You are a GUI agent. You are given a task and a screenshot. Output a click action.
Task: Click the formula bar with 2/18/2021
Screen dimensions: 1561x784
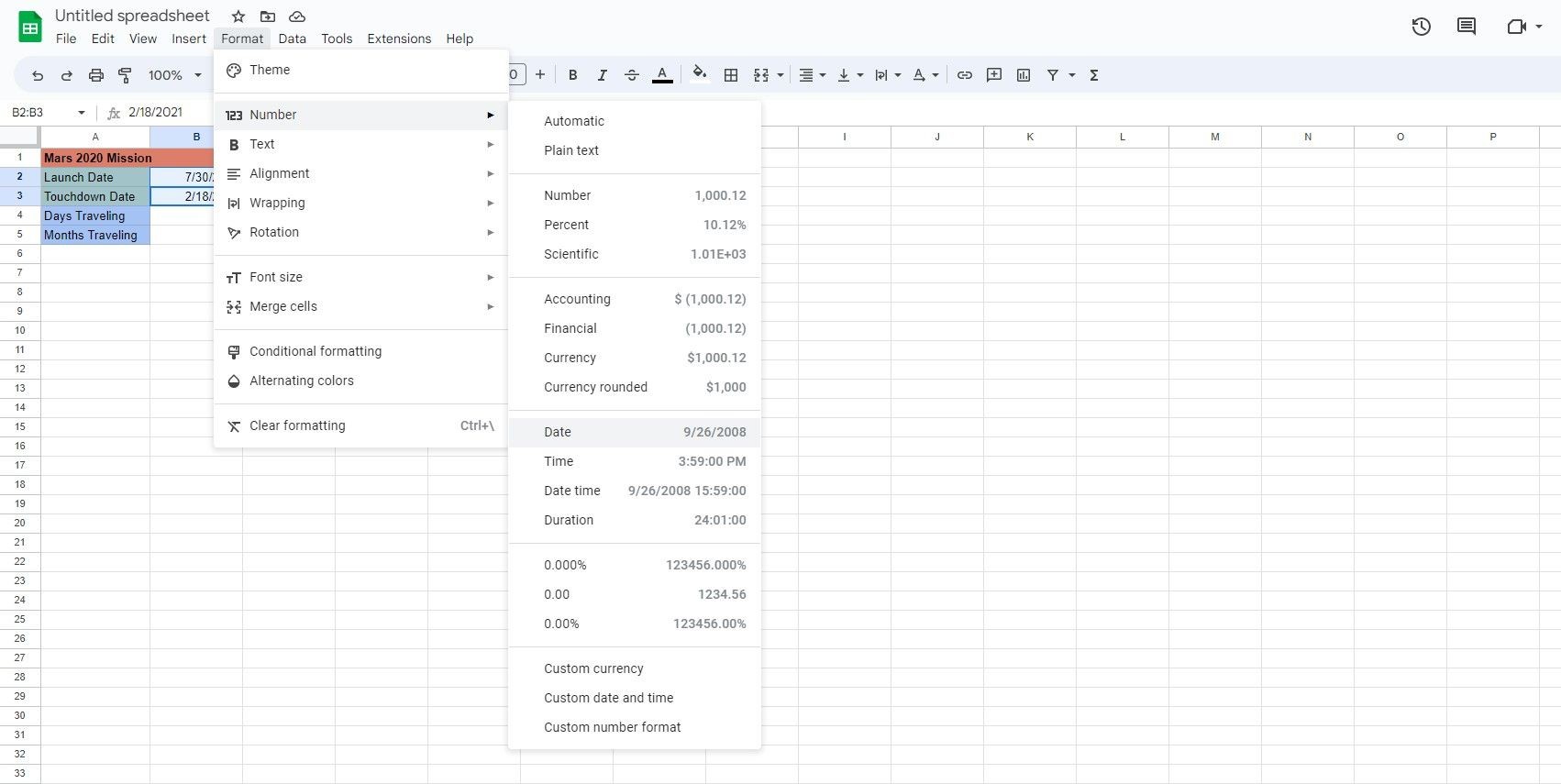point(155,112)
